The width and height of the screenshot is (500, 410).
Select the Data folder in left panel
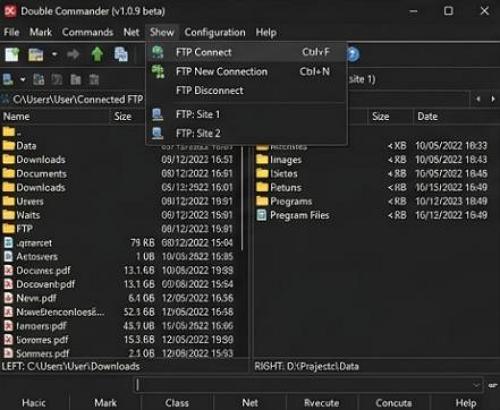26,146
